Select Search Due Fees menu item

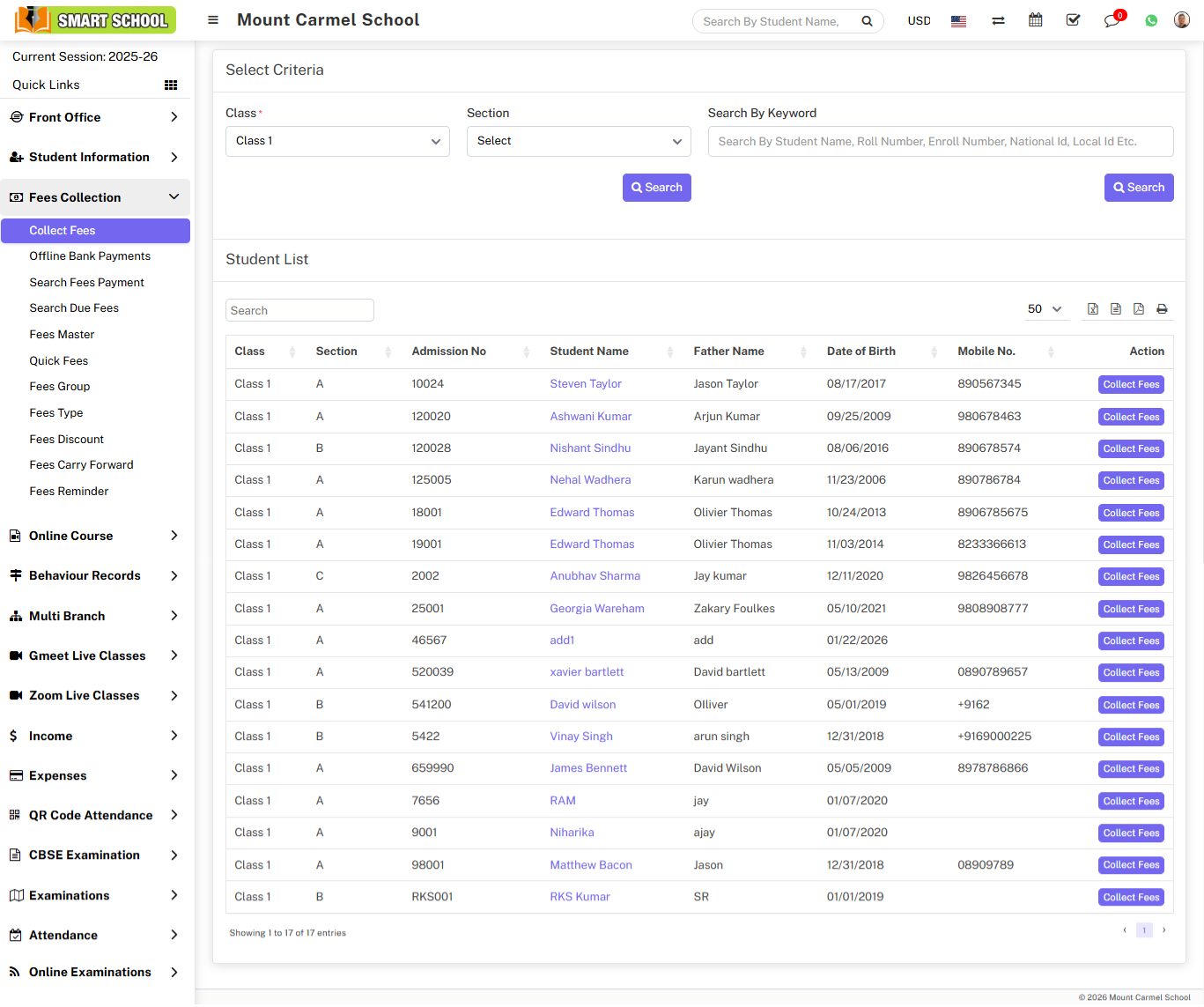pyautogui.click(x=74, y=308)
